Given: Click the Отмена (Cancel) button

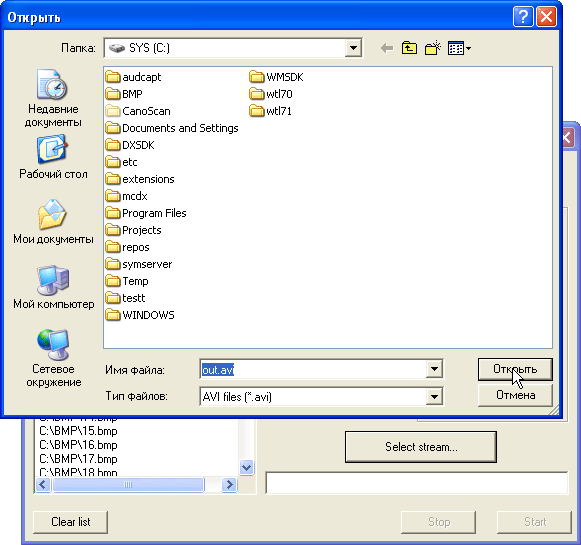Looking at the screenshot, I should click(x=515, y=395).
